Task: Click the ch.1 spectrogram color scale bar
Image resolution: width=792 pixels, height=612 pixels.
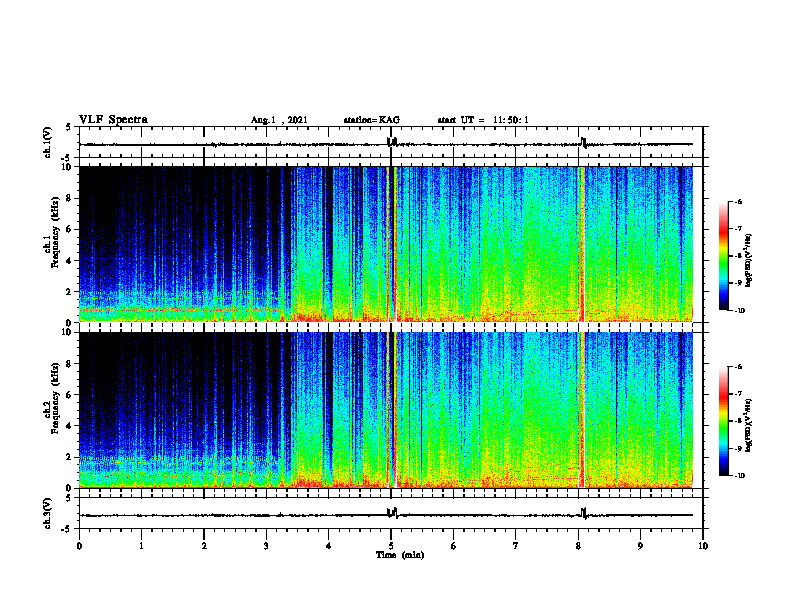Action: (x=723, y=256)
